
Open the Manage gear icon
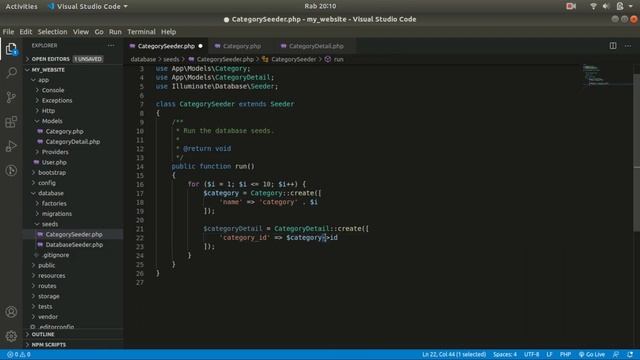click(x=11, y=336)
